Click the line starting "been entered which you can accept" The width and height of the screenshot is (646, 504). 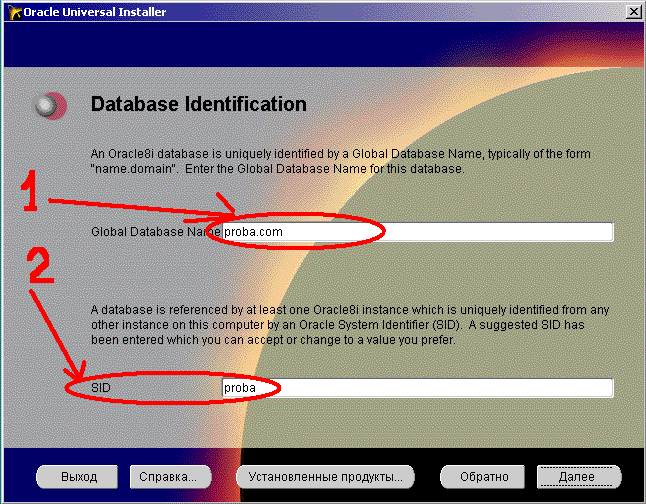point(272,340)
